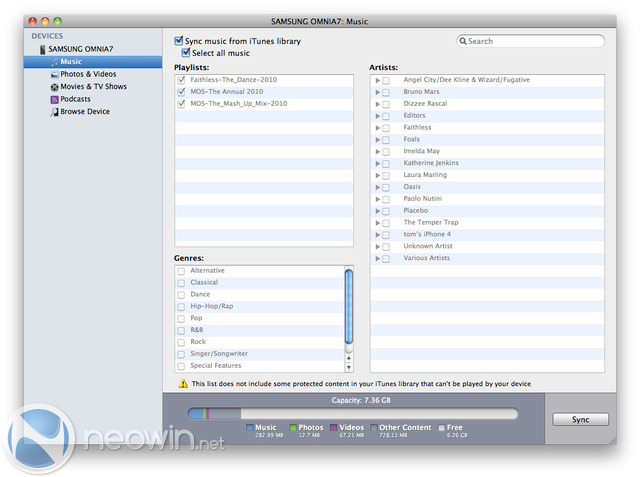The image size is (640, 477).
Task: Expand the Angel City/Dee Kline artist row
Action: coord(378,80)
